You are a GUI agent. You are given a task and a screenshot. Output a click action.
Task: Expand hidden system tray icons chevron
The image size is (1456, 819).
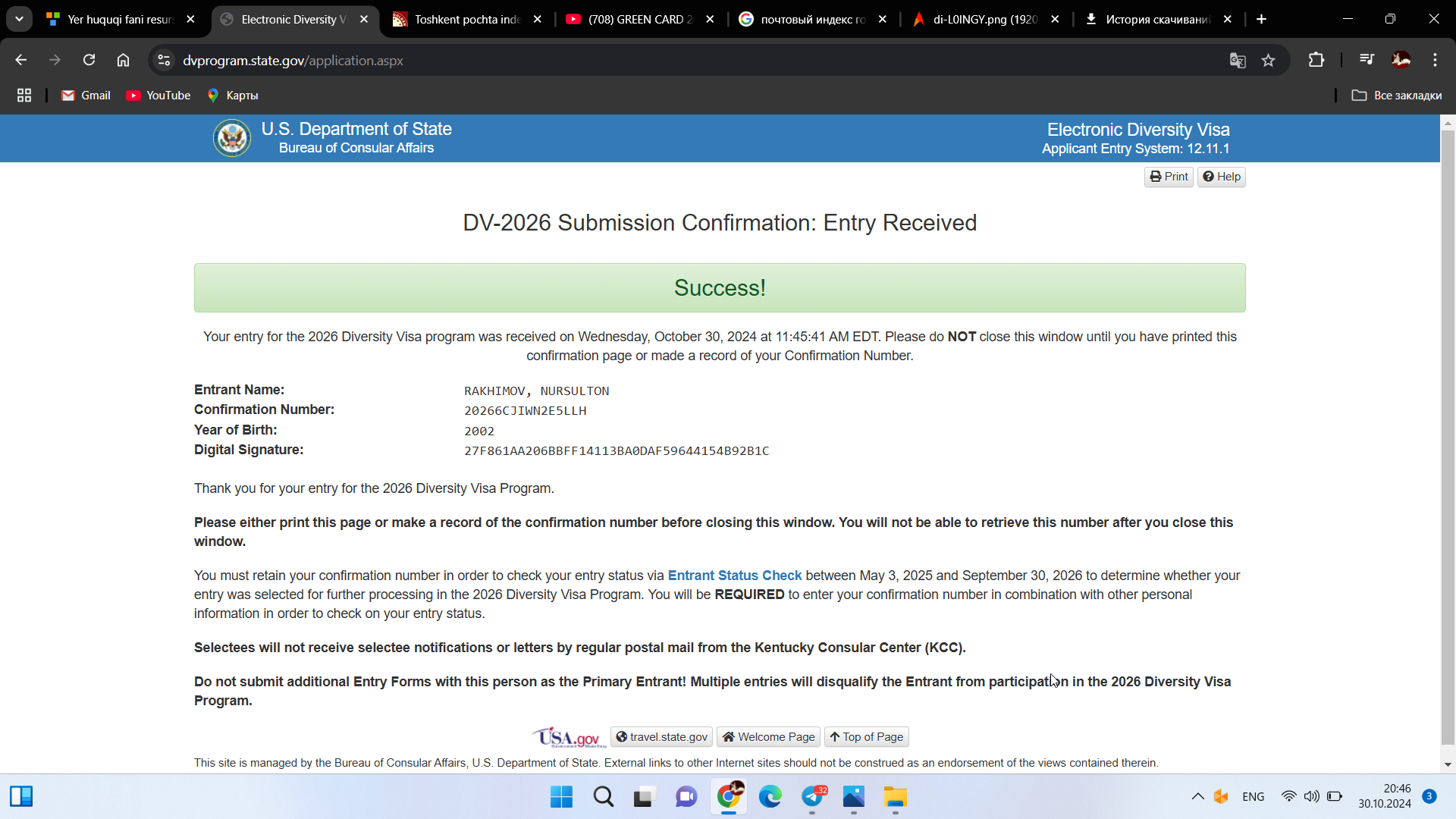click(1197, 796)
